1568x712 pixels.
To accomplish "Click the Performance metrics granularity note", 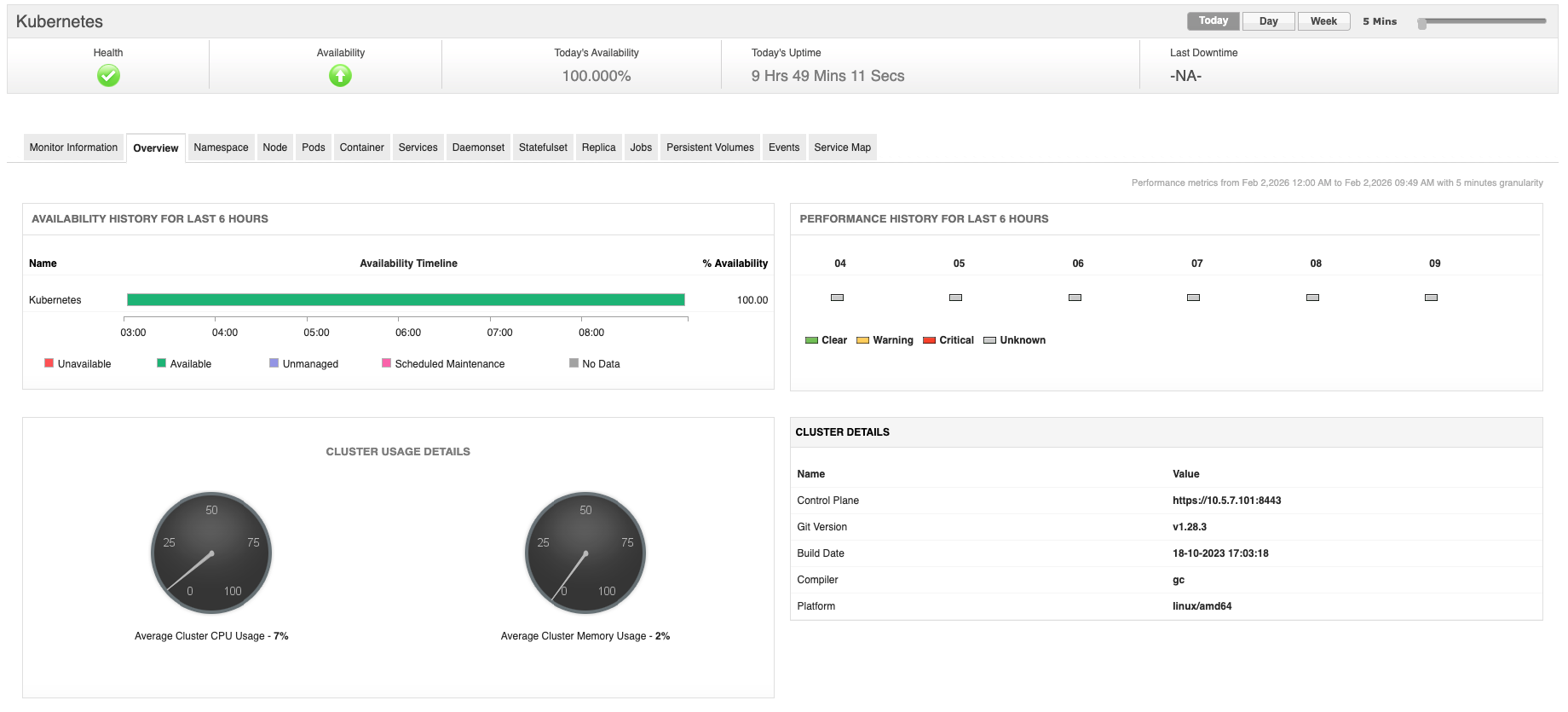I will point(1337,182).
